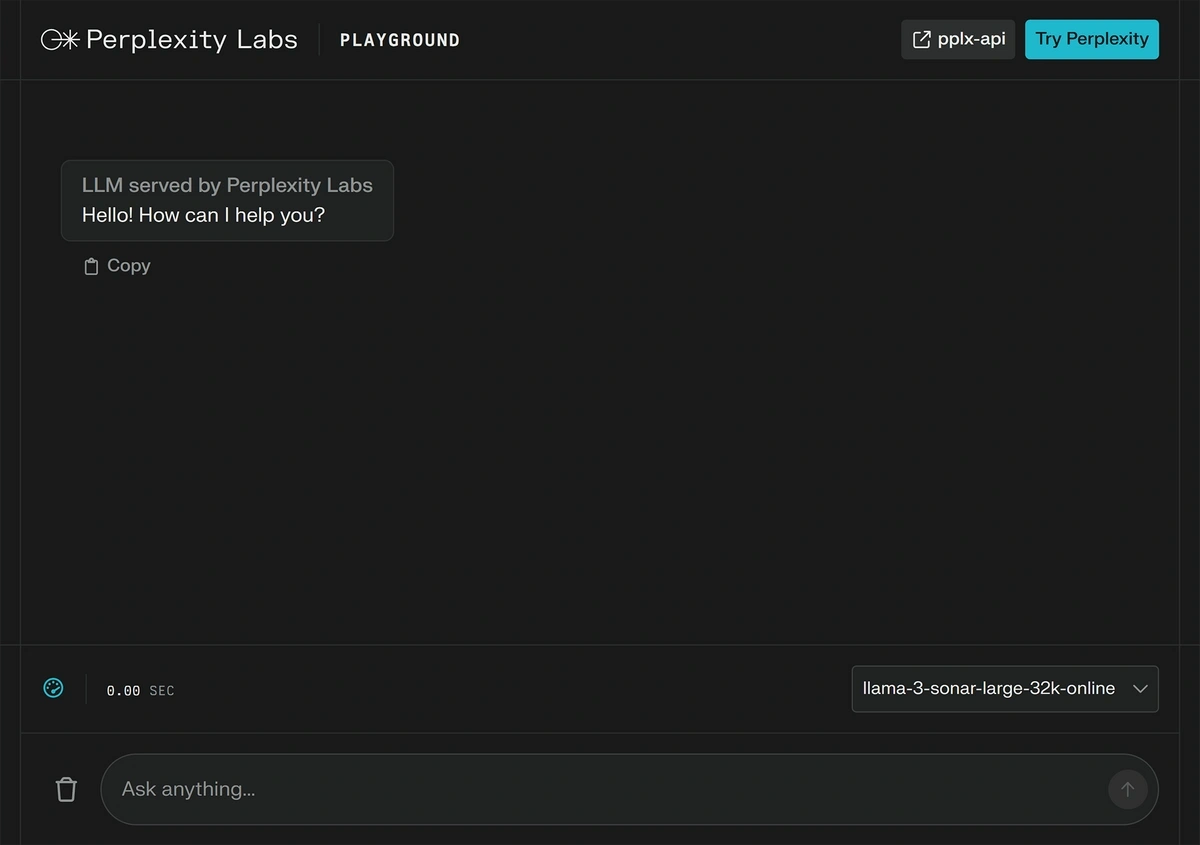Expand the chevron arrow of the model dropdown
Viewport: 1200px width, 845px height.
point(1139,689)
